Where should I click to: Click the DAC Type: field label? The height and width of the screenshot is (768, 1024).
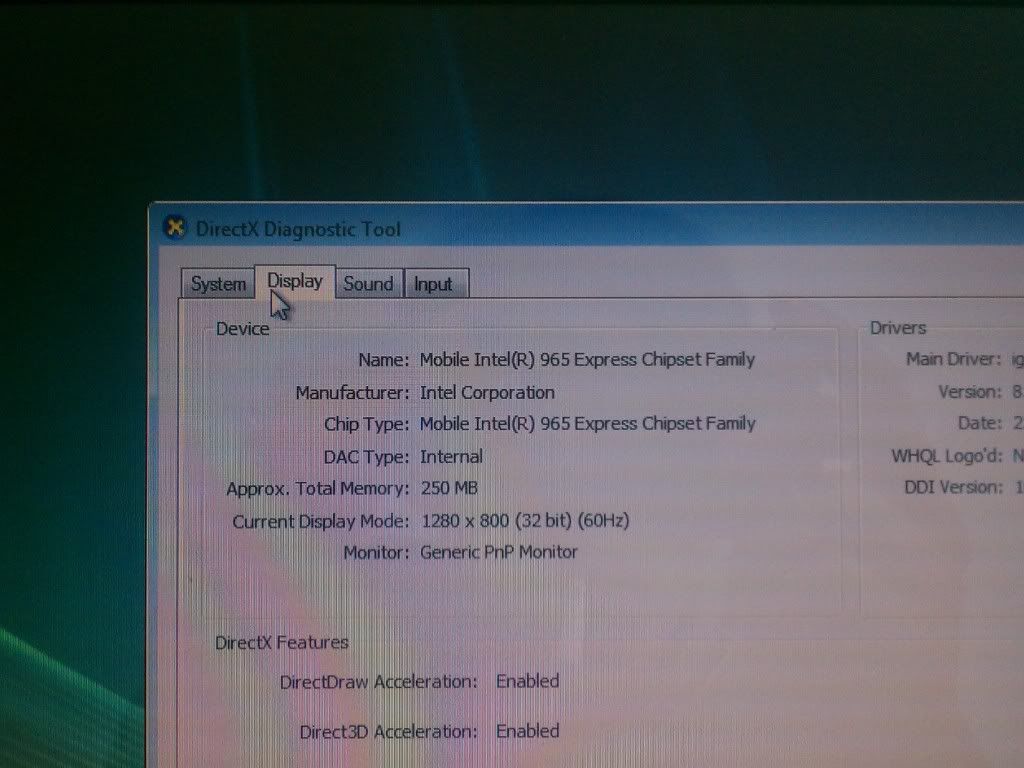pyautogui.click(x=366, y=457)
